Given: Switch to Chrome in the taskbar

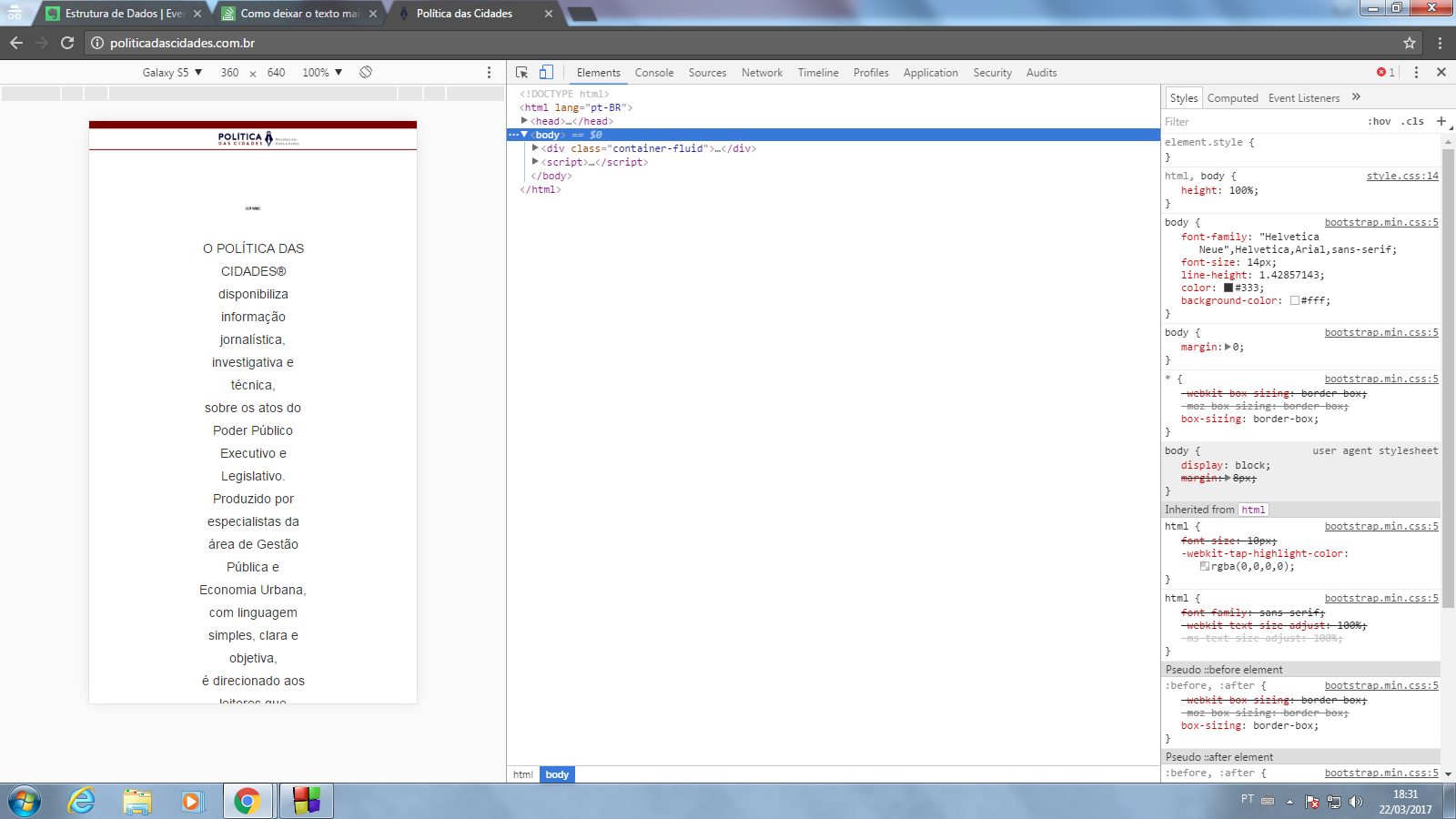Looking at the screenshot, I should (247, 801).
